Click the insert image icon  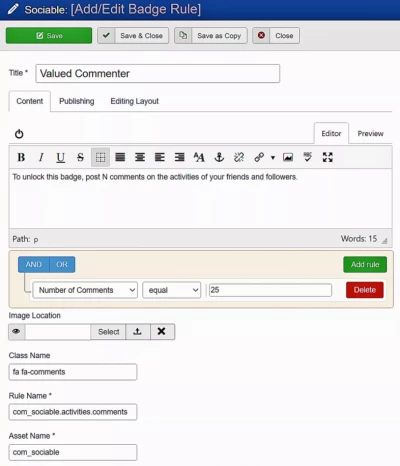[288, 157]
